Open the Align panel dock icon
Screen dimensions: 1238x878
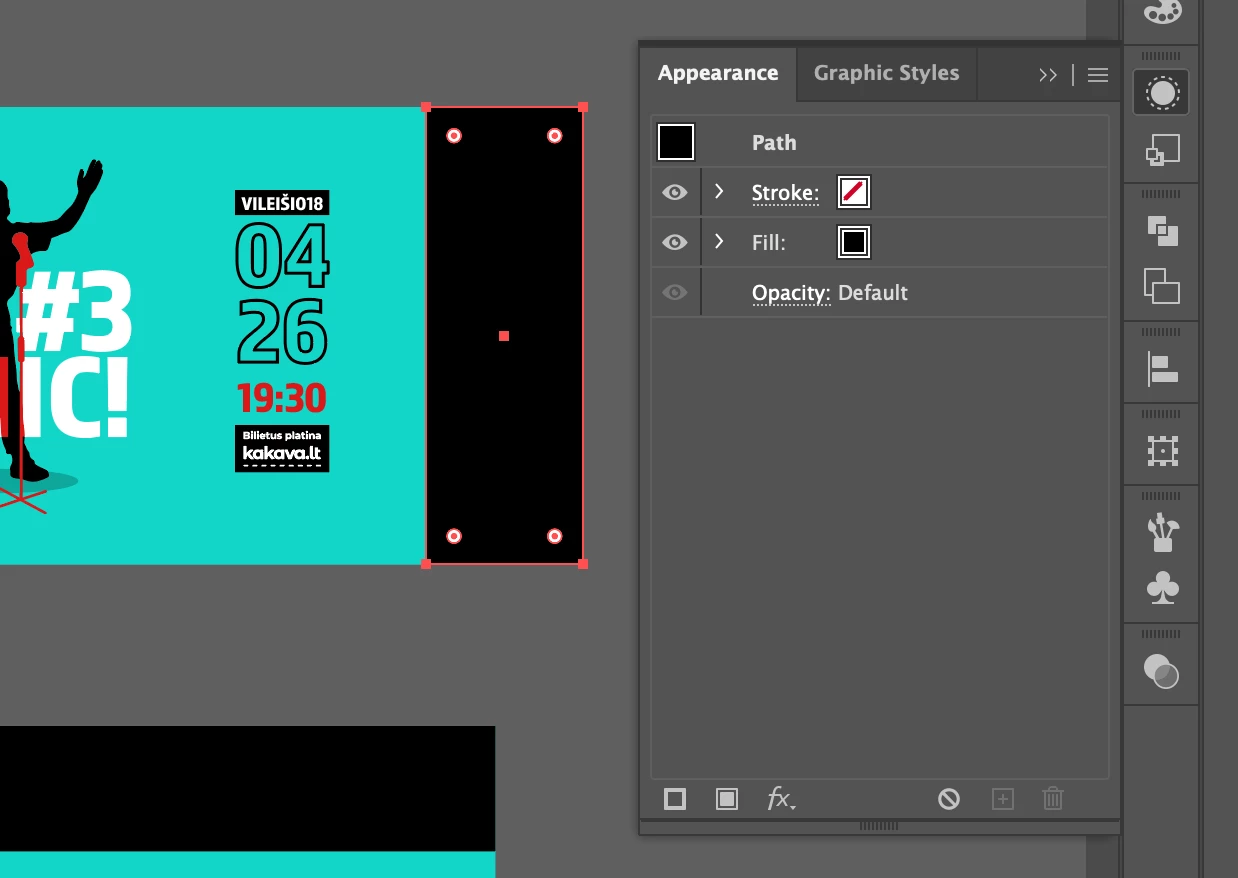(x=1162, y=370)
